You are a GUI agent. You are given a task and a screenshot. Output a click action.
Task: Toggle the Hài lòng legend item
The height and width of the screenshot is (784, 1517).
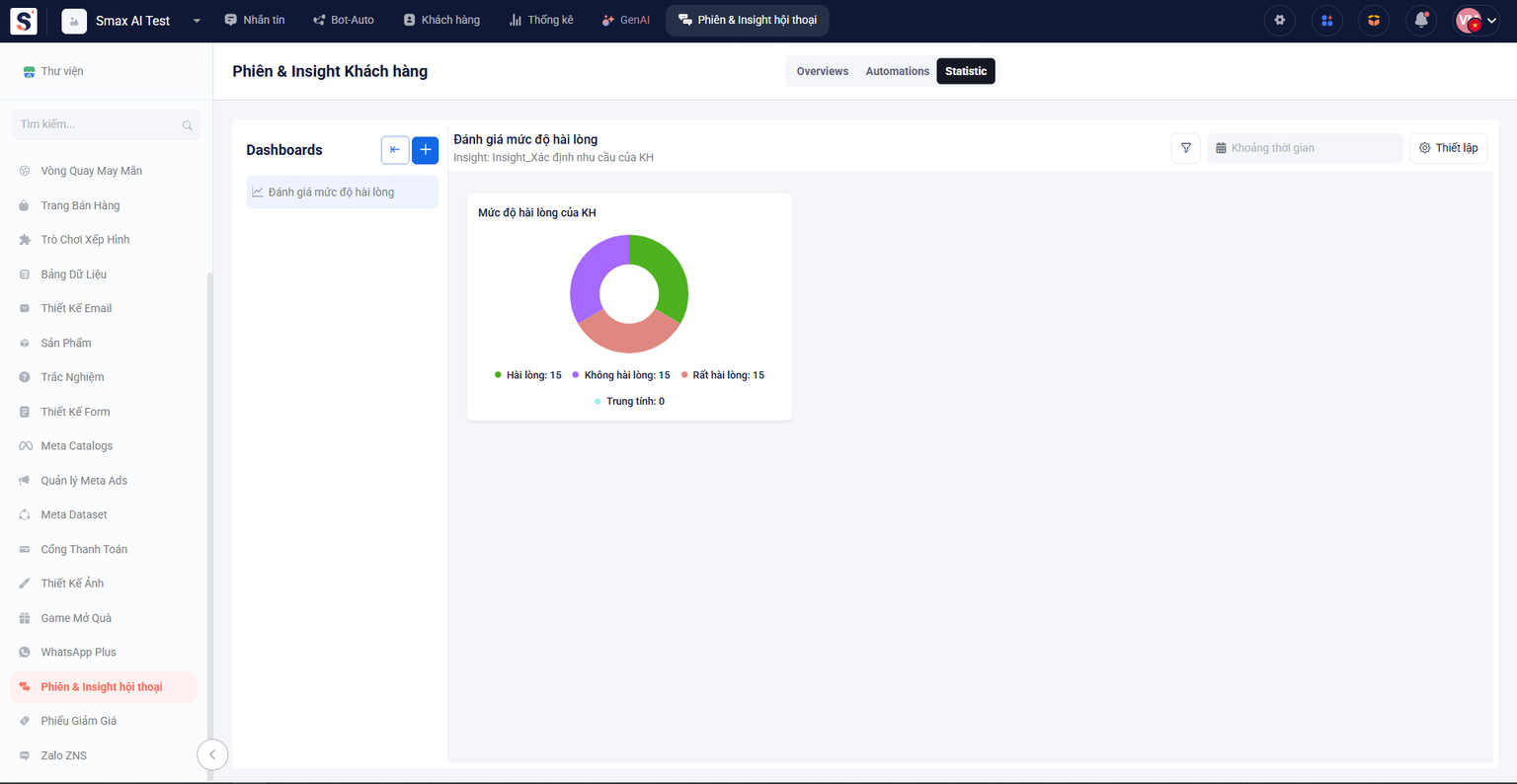pos(528,375)
